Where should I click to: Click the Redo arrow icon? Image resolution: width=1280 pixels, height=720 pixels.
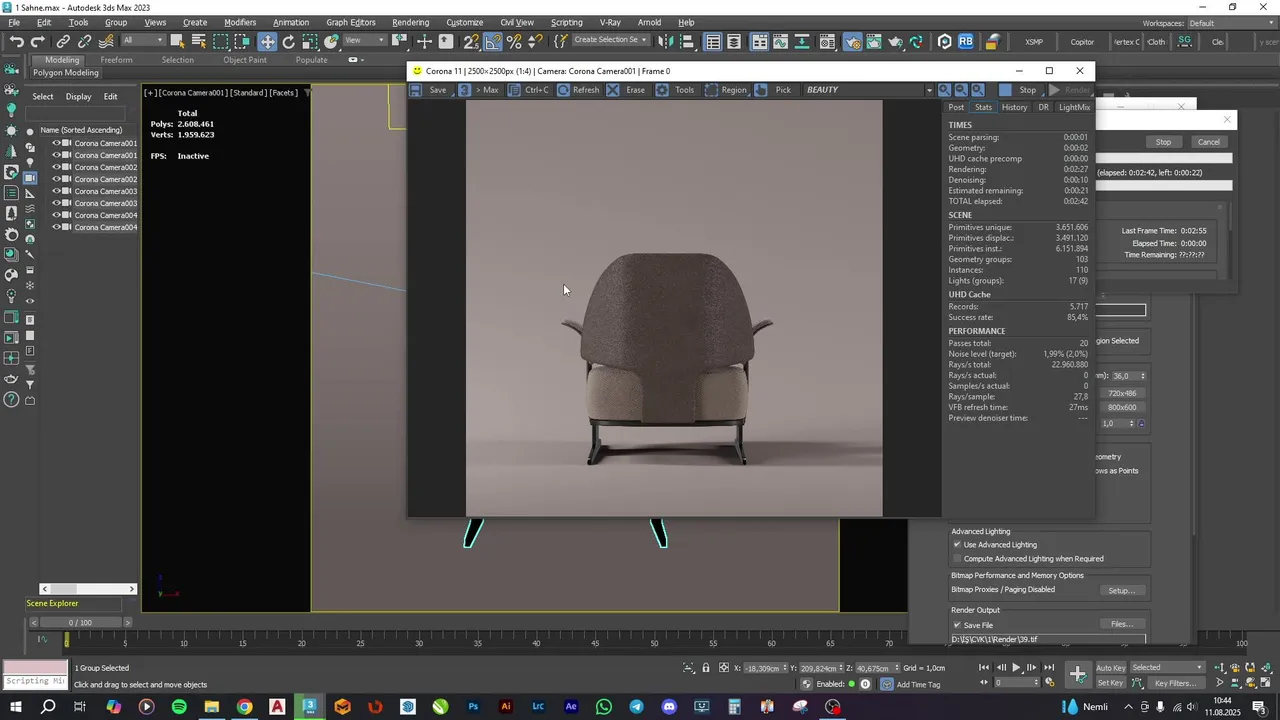click(x=38, y=41)
